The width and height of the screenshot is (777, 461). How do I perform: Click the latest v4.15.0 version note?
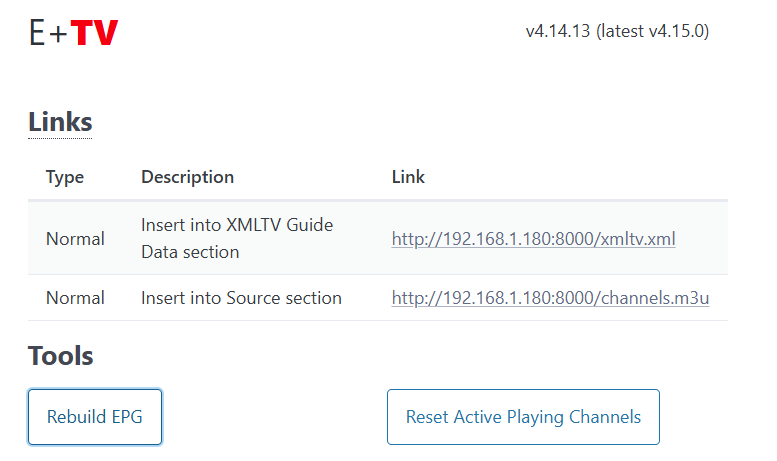[653, 31]
